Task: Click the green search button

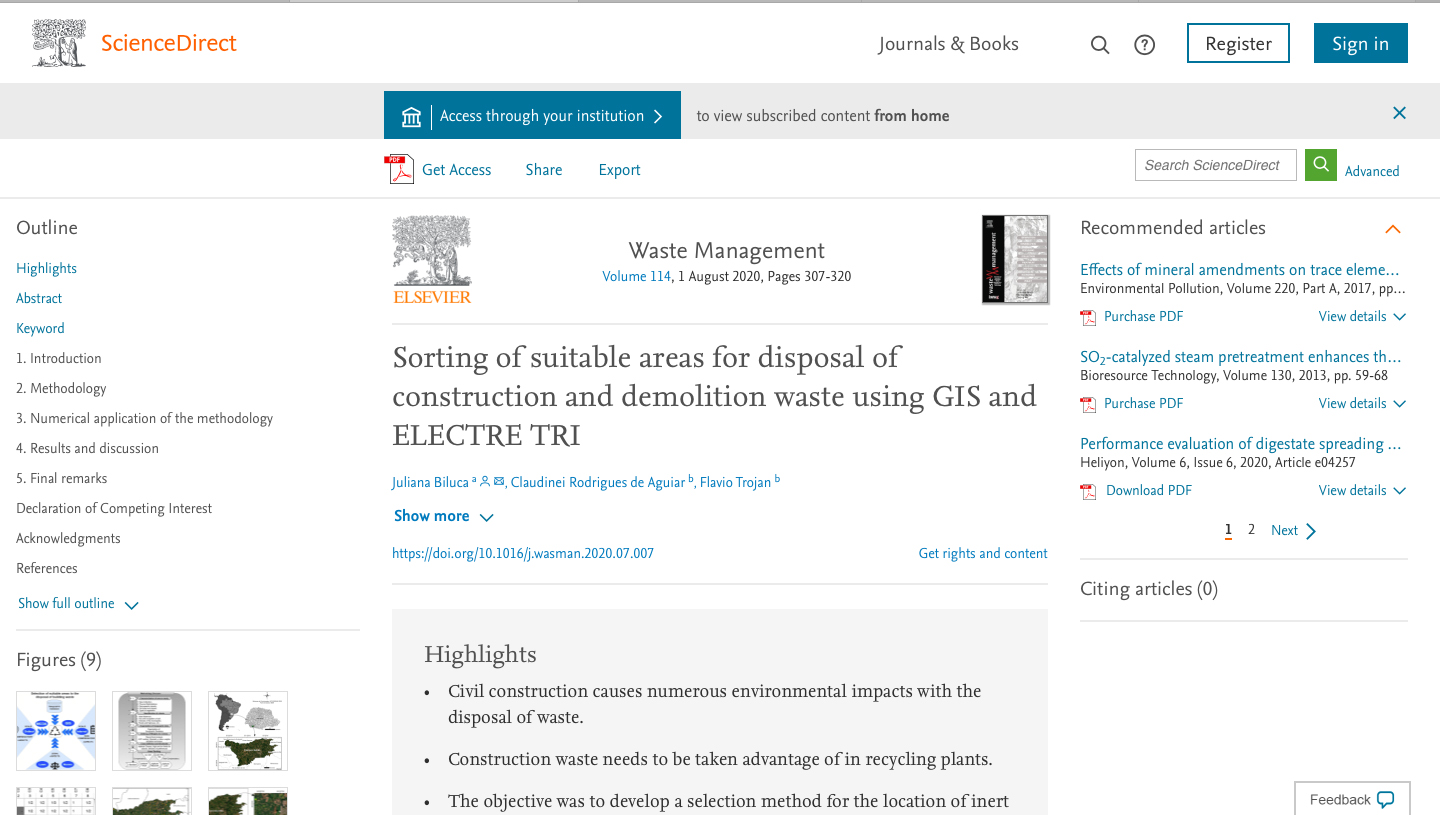Action: 1321,165
